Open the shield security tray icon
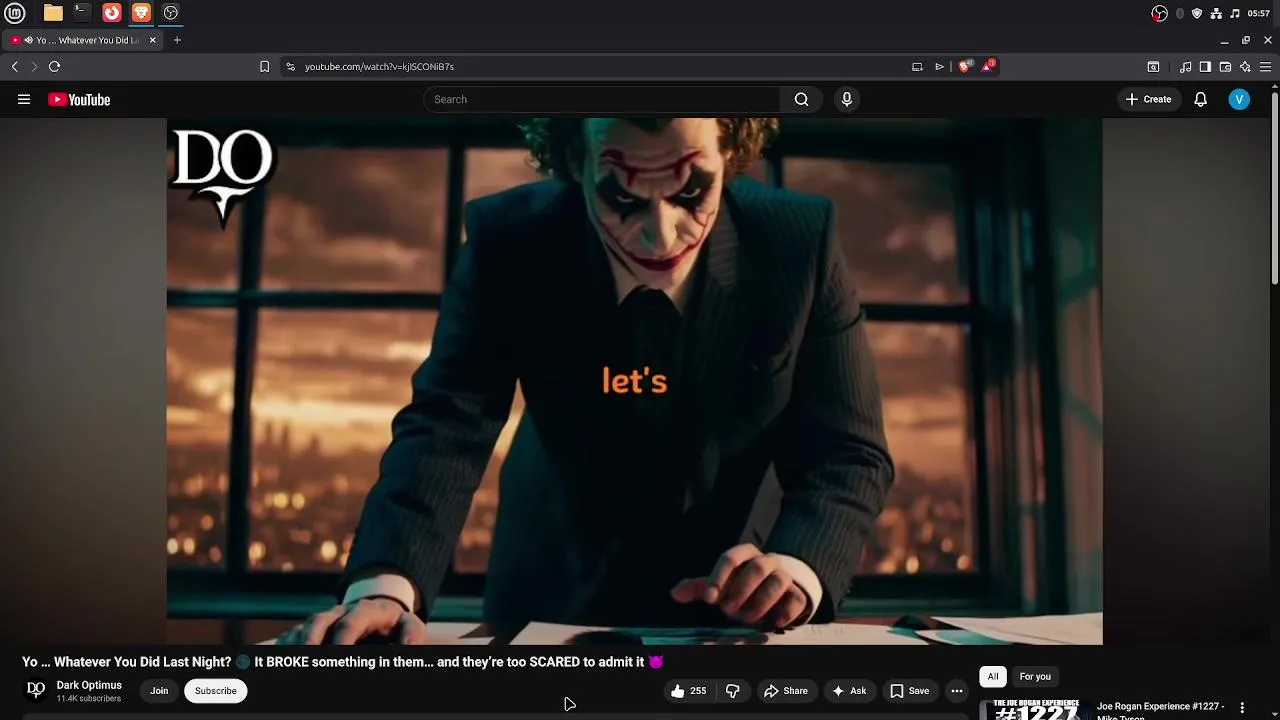1280x720 pixels. (x=1197, y=13)
